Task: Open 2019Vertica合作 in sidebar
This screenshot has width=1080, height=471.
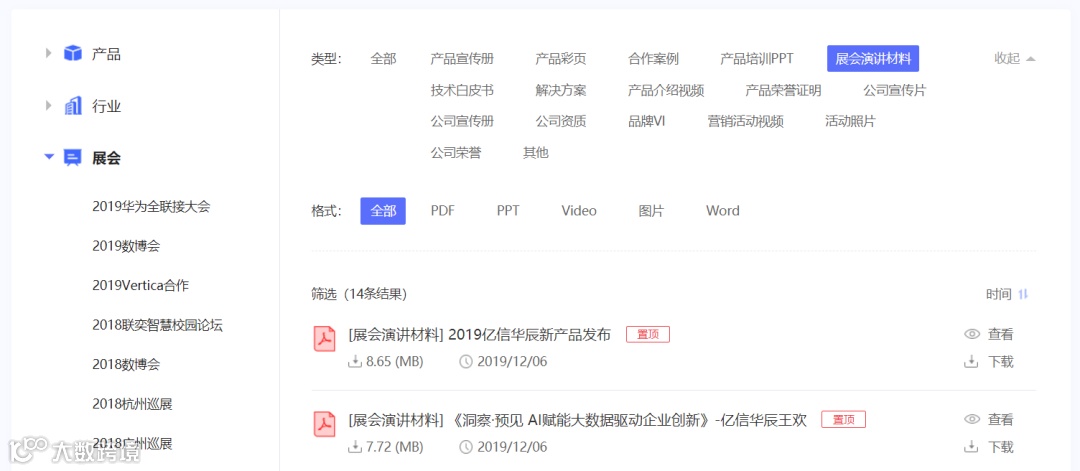Action: (x=141, y=285)
